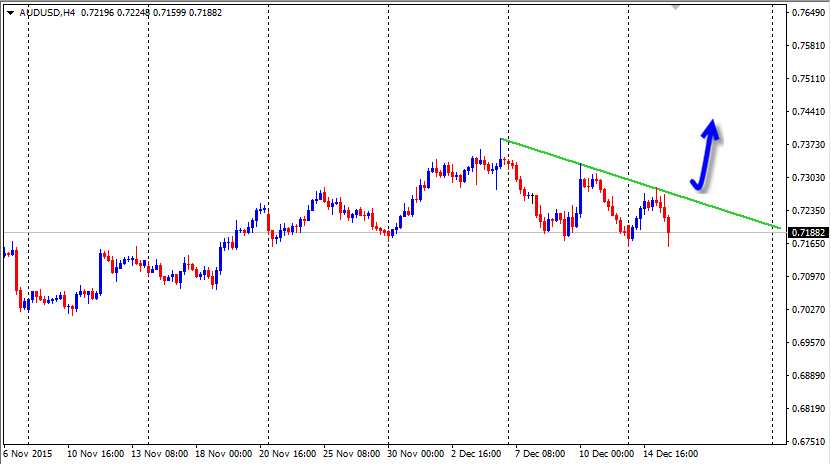Click the 0.67510 price axis label
This screenshot has width=831, height=464.
808,442
